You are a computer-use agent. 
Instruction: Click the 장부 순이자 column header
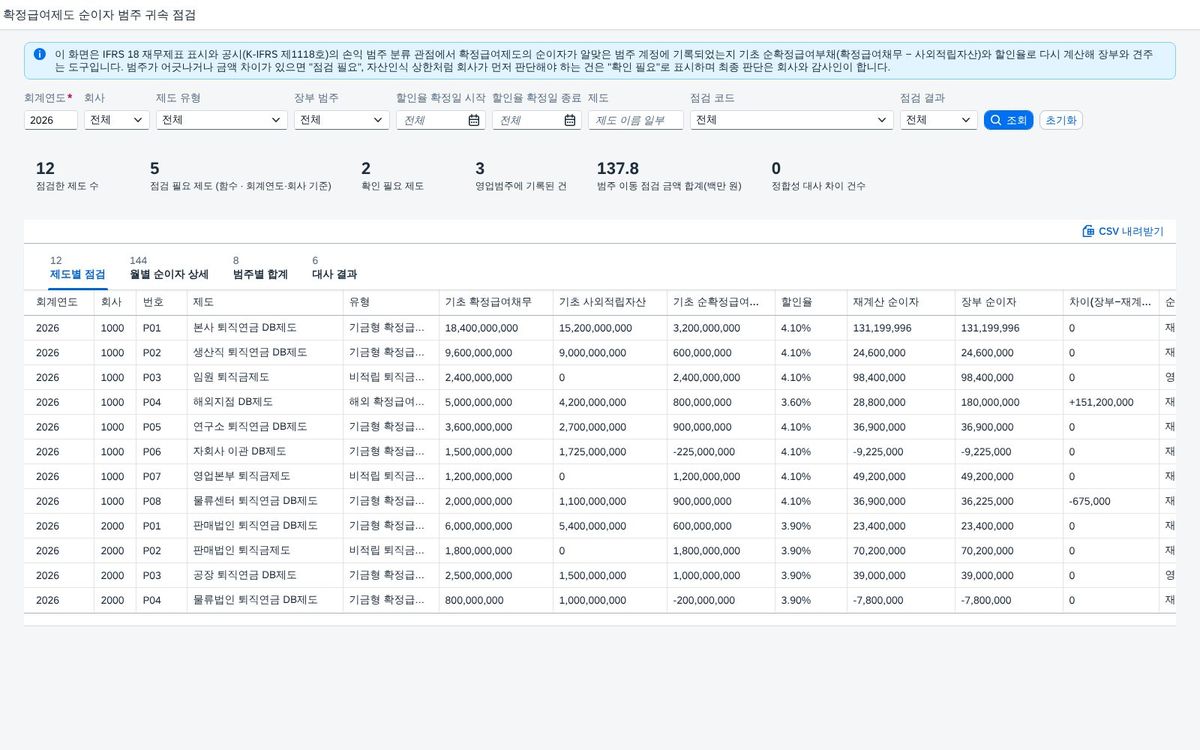[1007, 302]
